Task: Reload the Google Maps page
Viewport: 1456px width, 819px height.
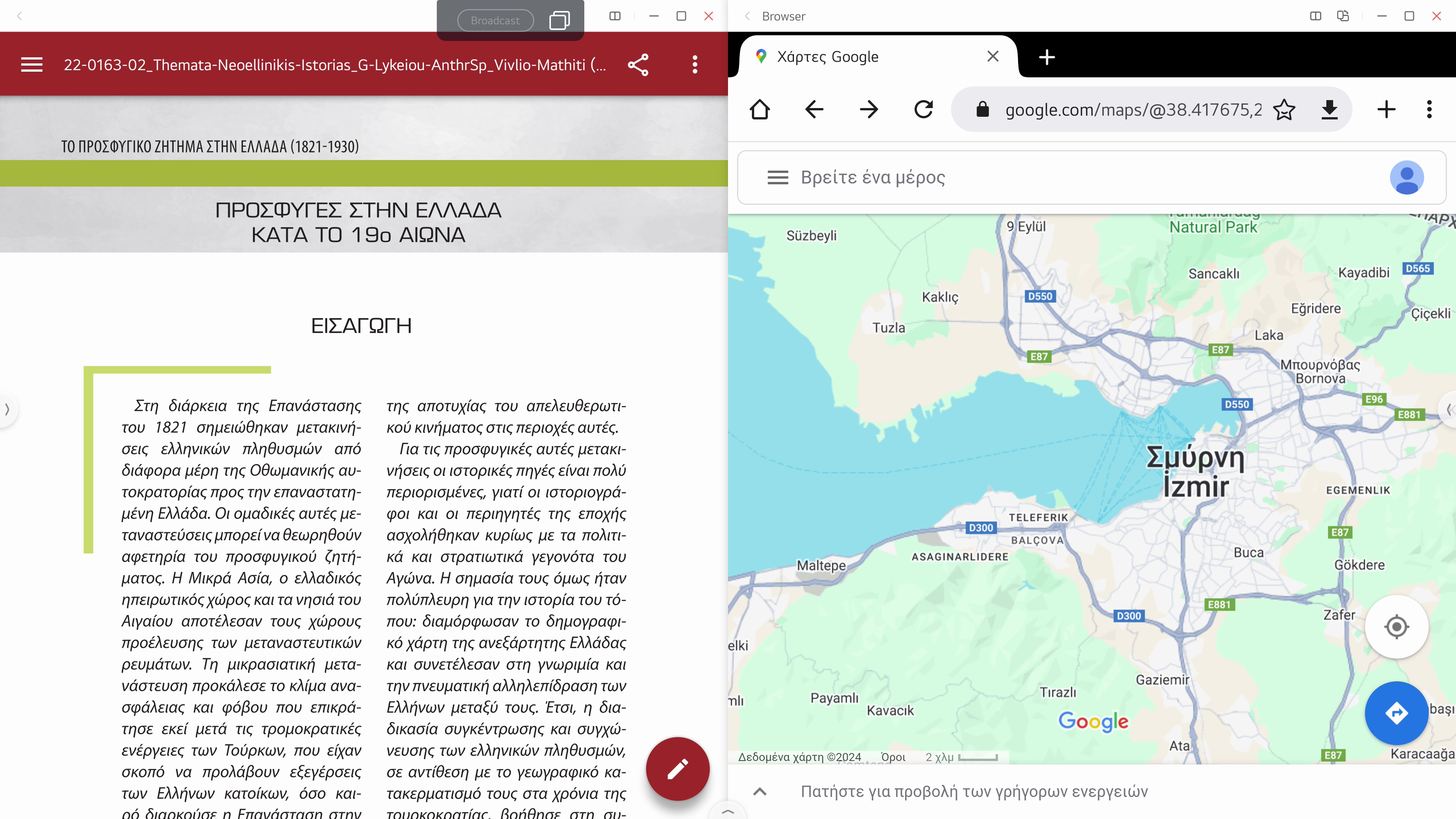Action: click(924, 109)
